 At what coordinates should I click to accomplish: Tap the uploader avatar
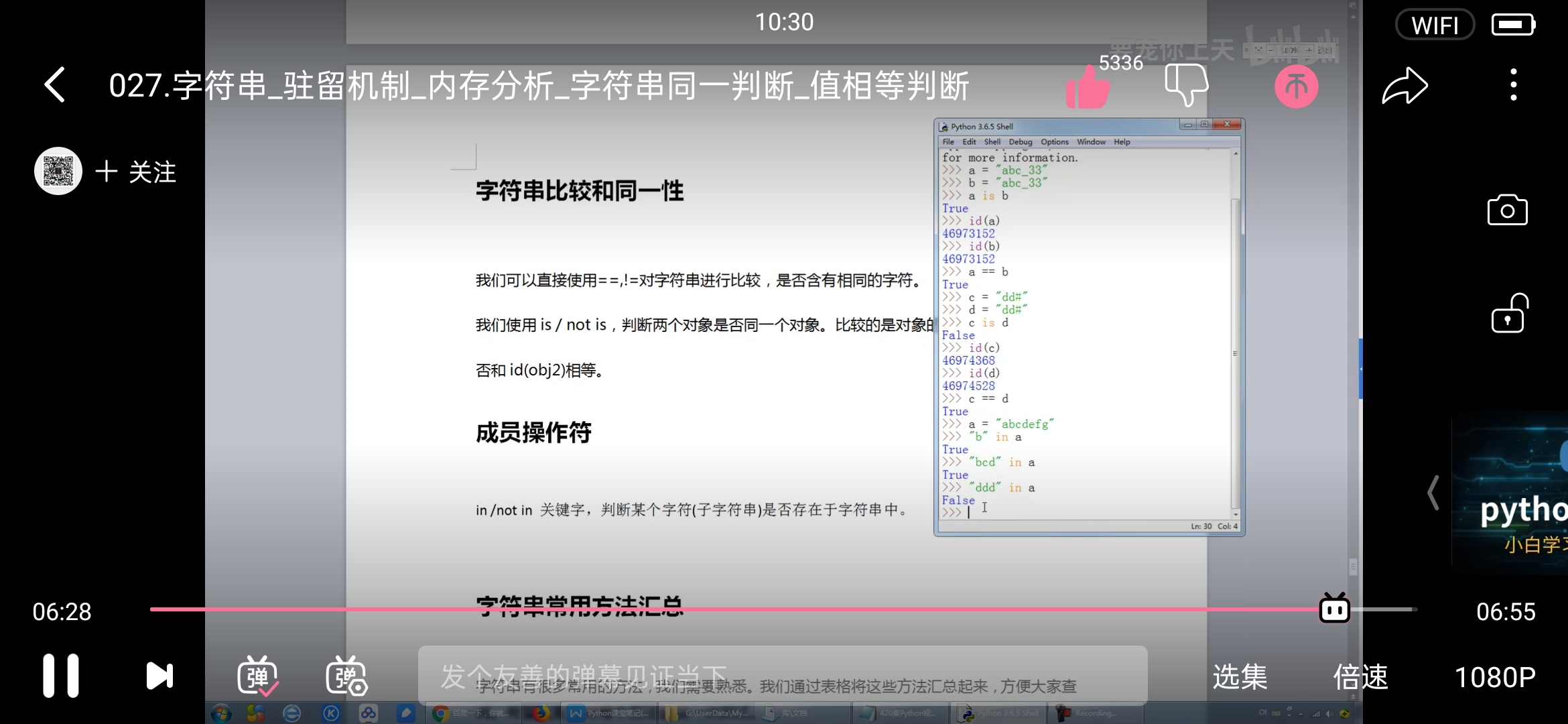point(58,171)
